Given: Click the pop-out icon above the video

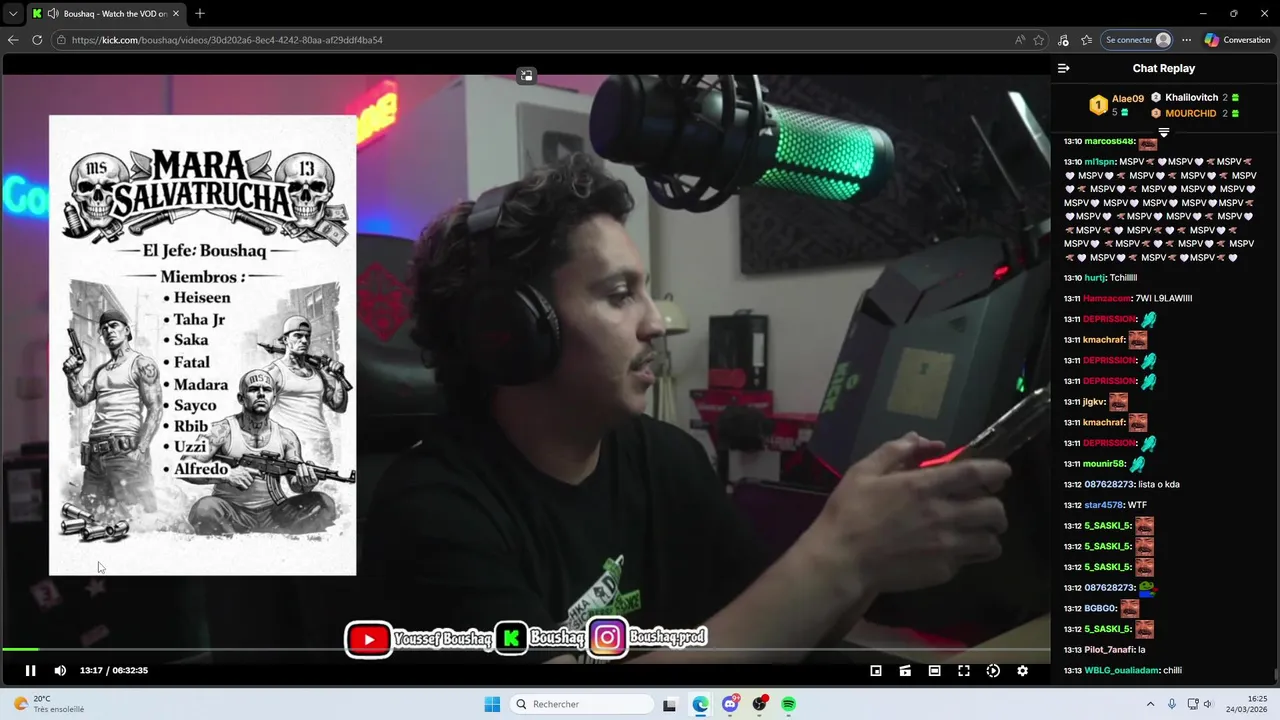Looking at the screenshot, I should coord(526,76).
